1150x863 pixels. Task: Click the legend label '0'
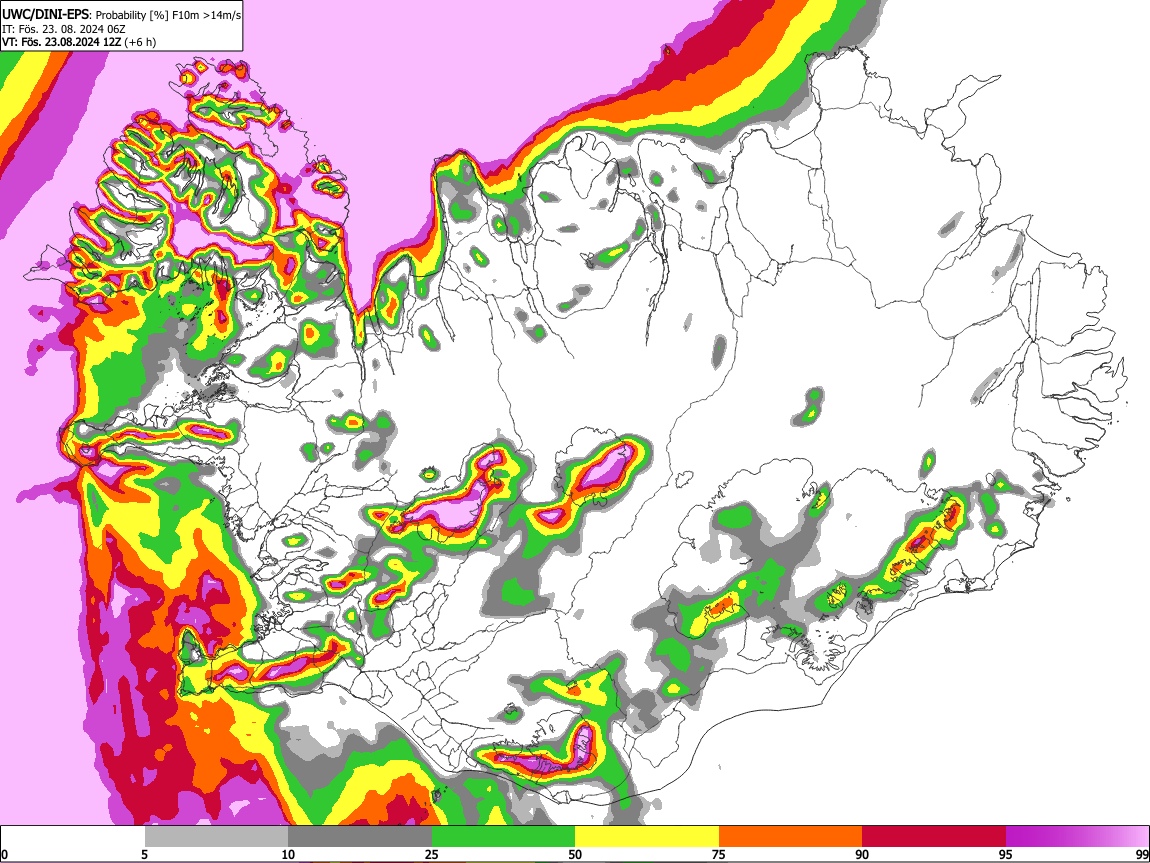[5, 854]
